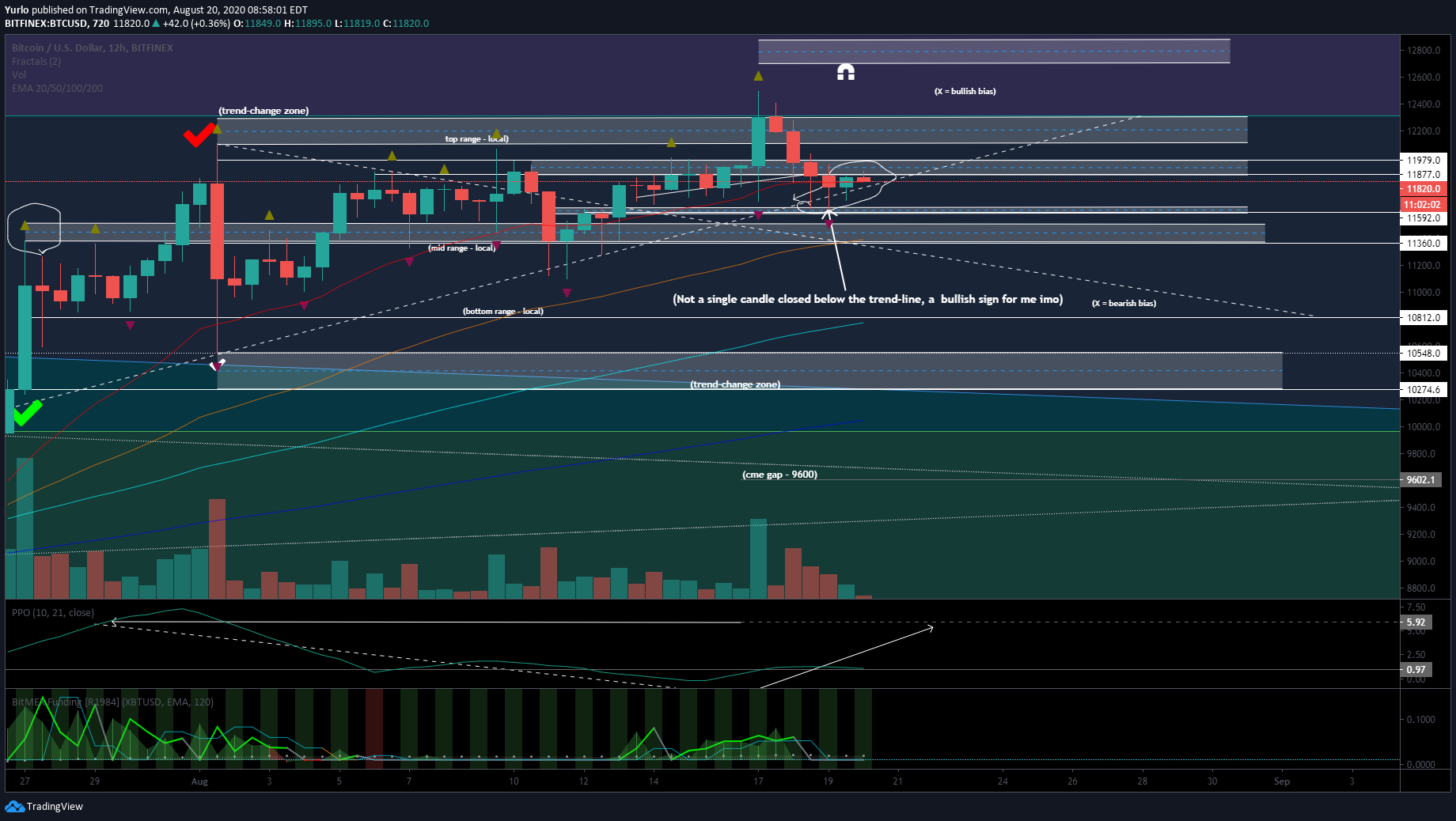Click the 5.92 PPO value label
Screen dimensions: 1456x821
1416,622
